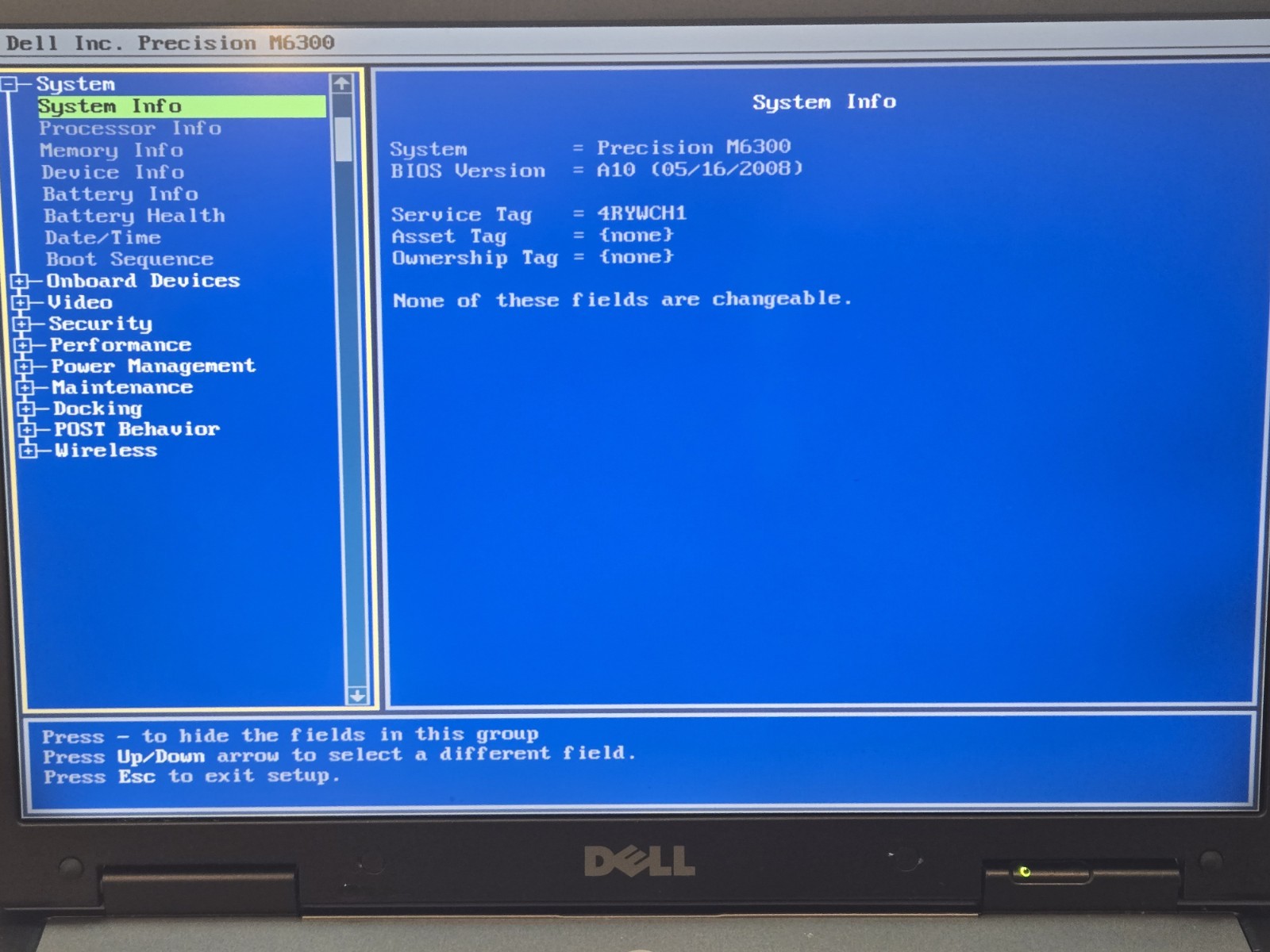Click 'None of these fields are changeable' text
This screenshot has height=952, width=1270.
tap(622, 300)
